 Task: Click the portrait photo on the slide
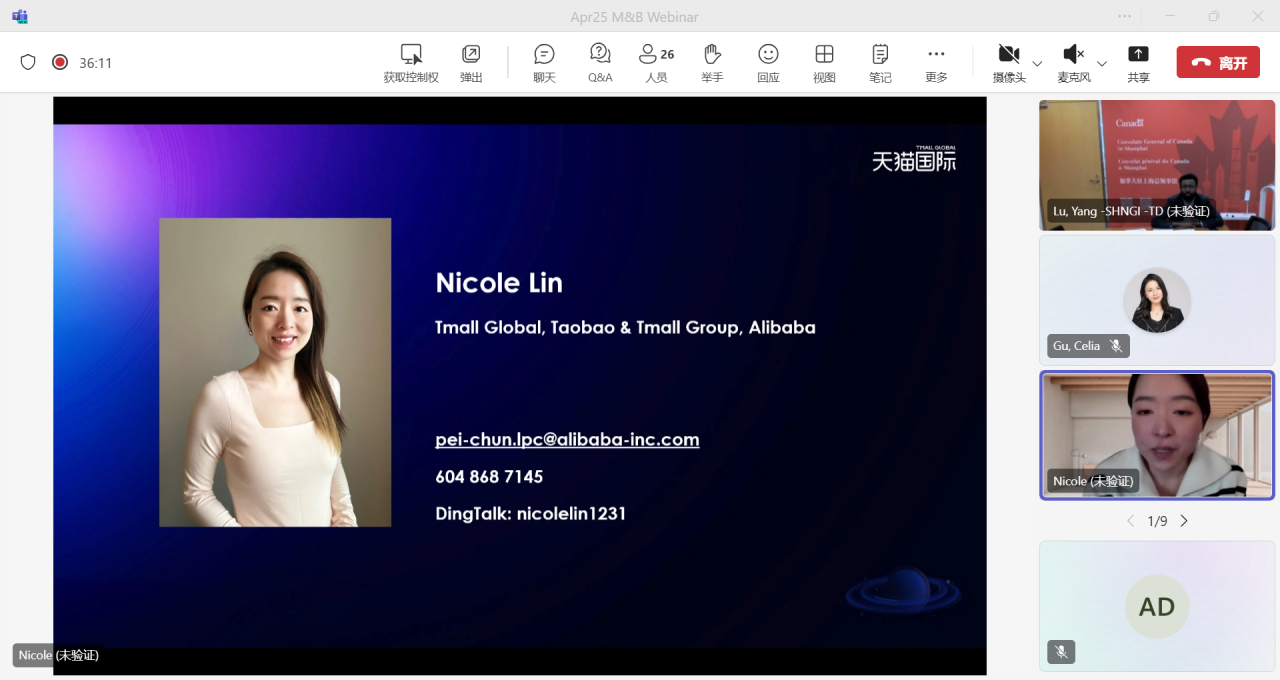coord(275,372)
